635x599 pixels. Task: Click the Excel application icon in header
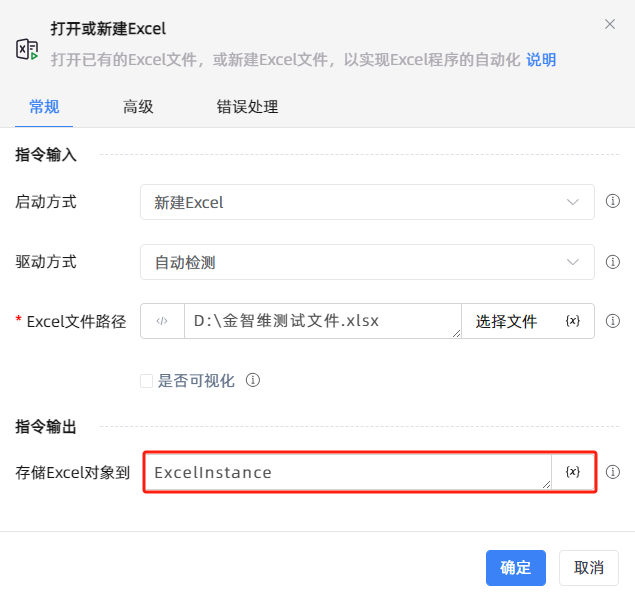point(27,50)
